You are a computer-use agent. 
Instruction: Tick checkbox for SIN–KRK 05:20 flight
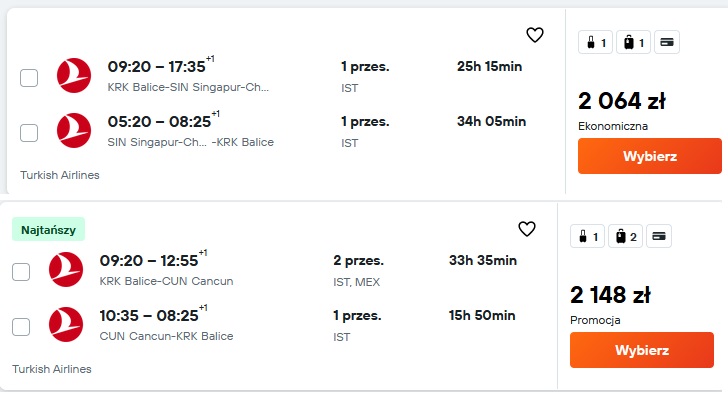pos(29,133)
